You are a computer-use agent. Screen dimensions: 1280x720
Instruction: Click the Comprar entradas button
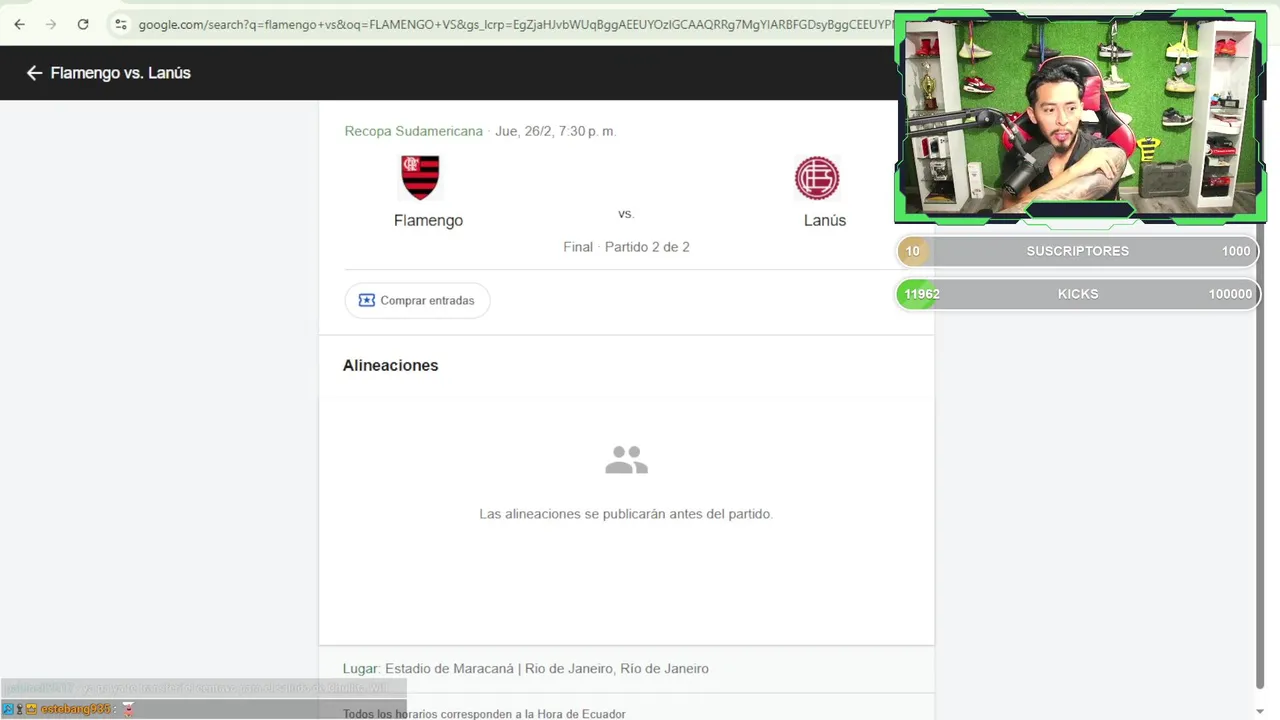click(417, 300)
